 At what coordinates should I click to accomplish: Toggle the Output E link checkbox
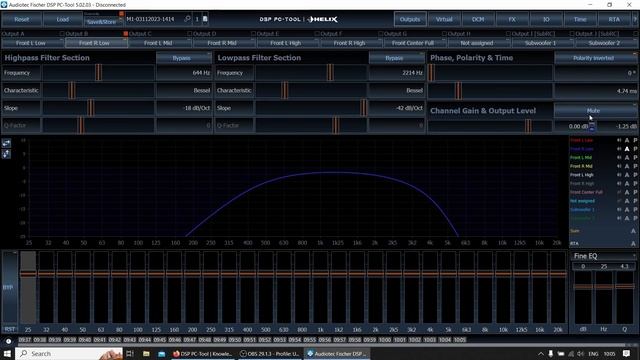[x=317, y=33]
